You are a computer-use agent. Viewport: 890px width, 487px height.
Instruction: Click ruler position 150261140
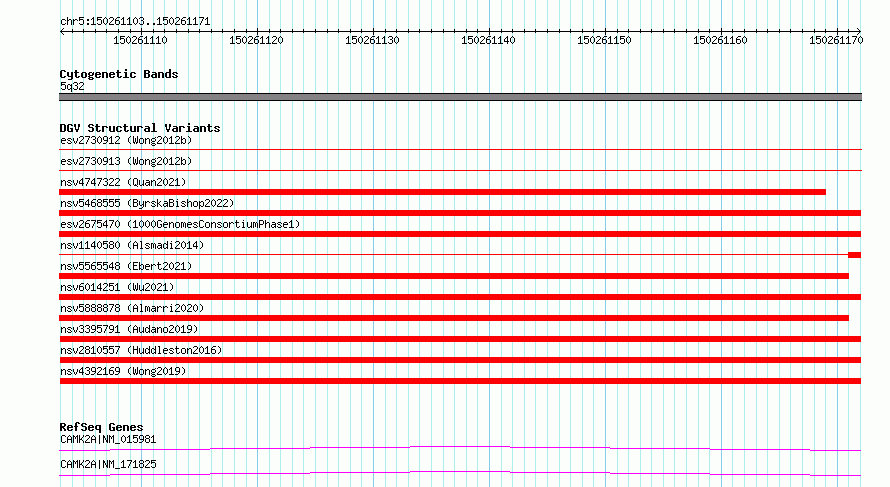click(488, 40)
